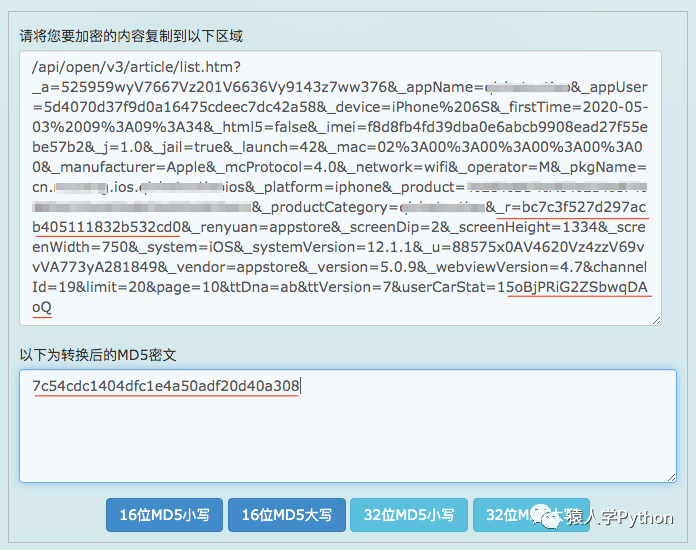Screen dimensions: 696x550
Task: Click the _network=wifi parameter text
Action: pos(403,167)
